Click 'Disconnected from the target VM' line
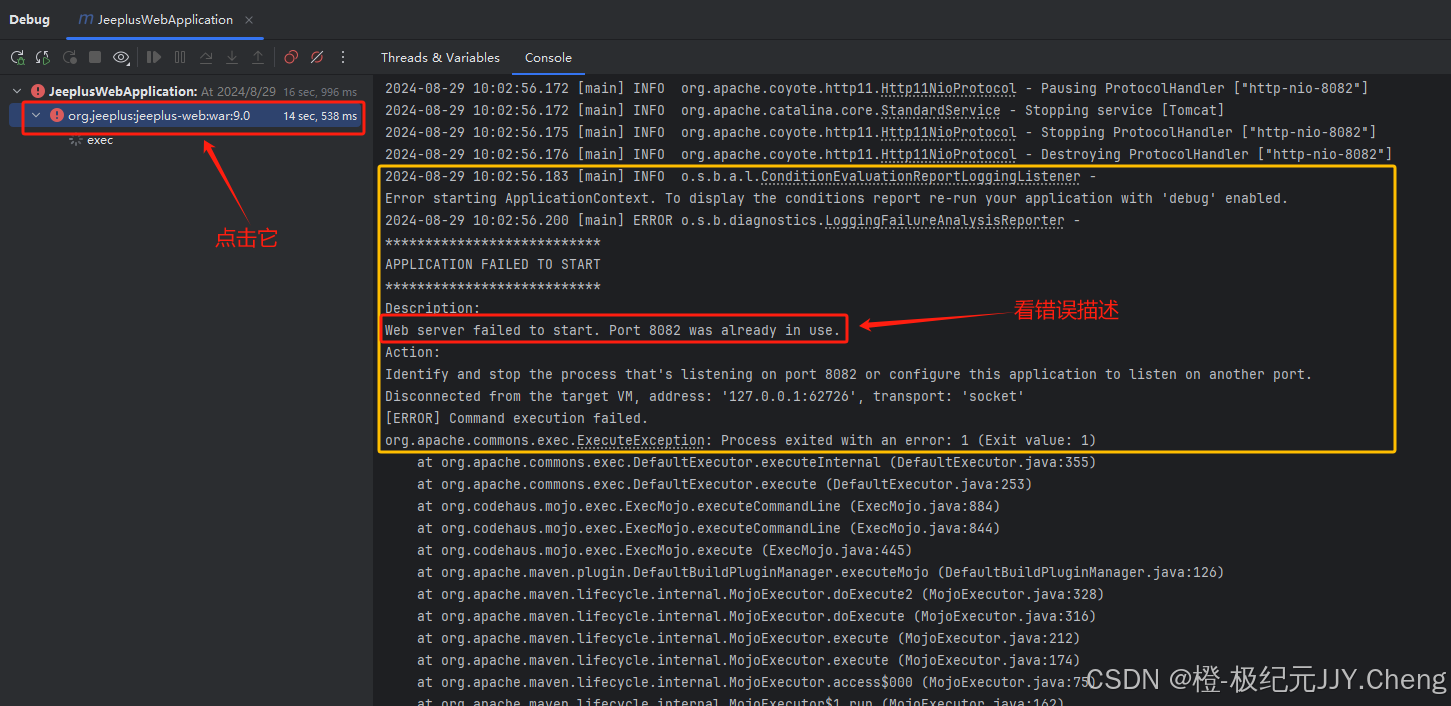Viewport: 1451px width, 706px height. pyautogui.click(x=704, y=396)
